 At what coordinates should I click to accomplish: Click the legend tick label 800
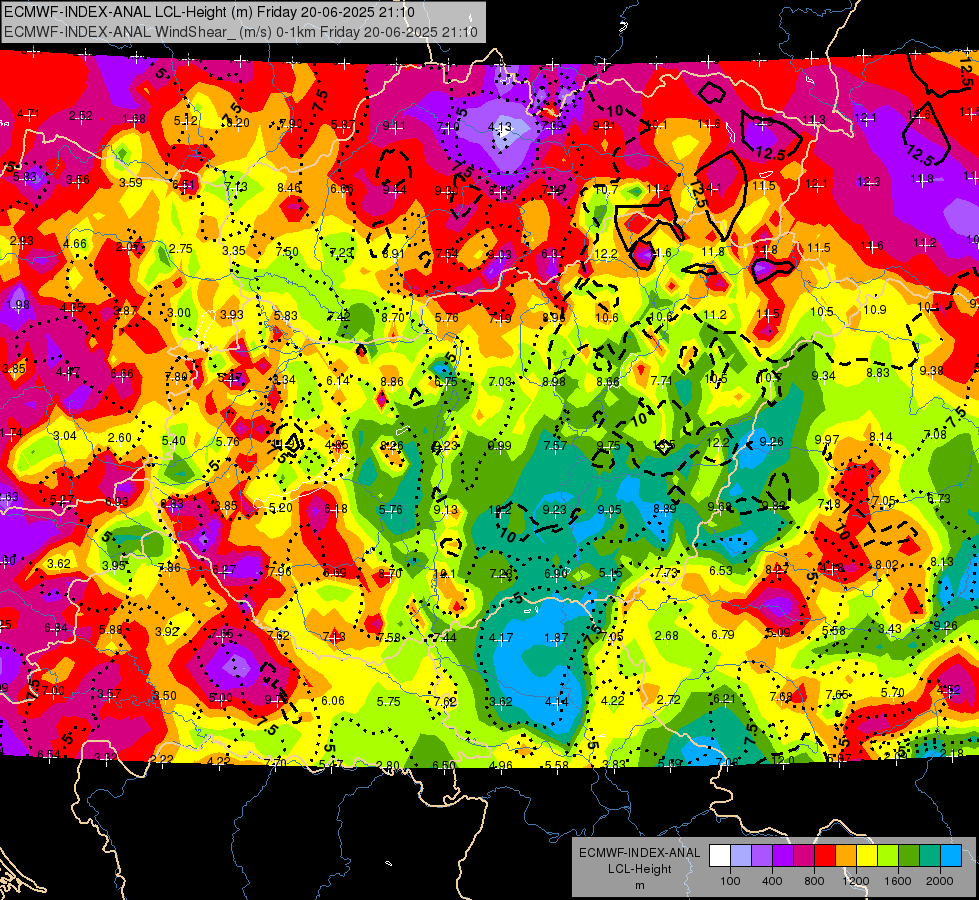[x=814, y=881]
